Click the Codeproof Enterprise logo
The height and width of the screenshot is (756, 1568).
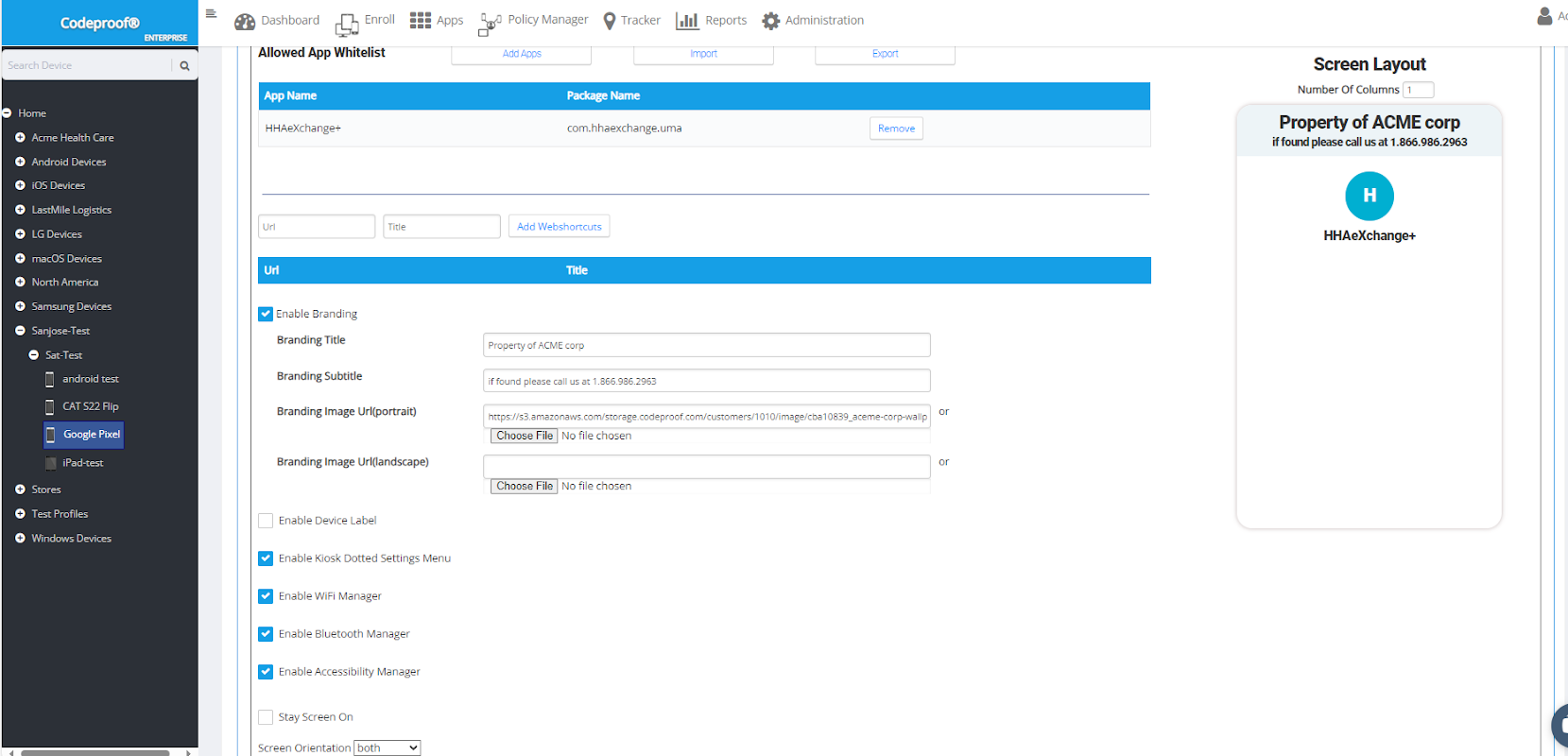click(x=100, y=24)
